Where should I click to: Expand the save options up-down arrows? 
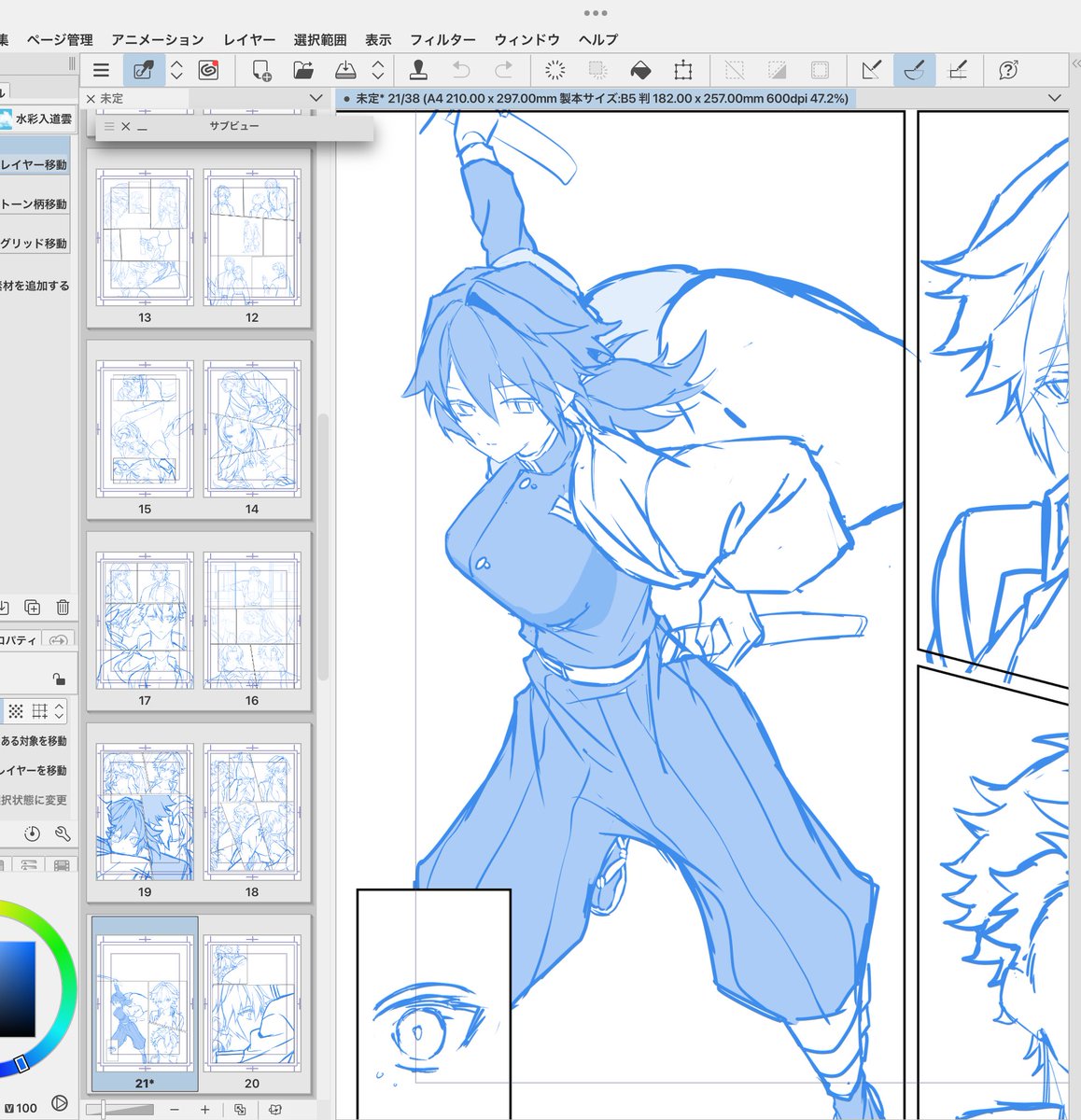[378, 70]
